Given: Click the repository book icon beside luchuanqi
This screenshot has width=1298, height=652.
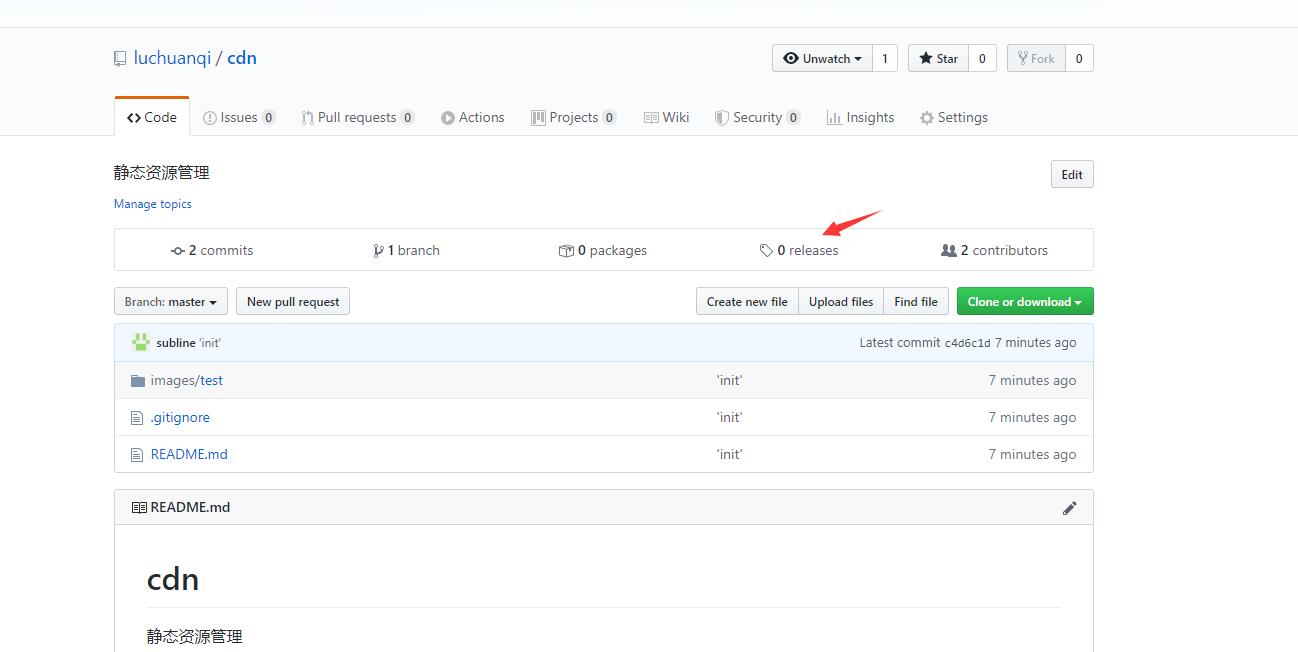Looking at the screenshot, I should click(x=120, y=59).
